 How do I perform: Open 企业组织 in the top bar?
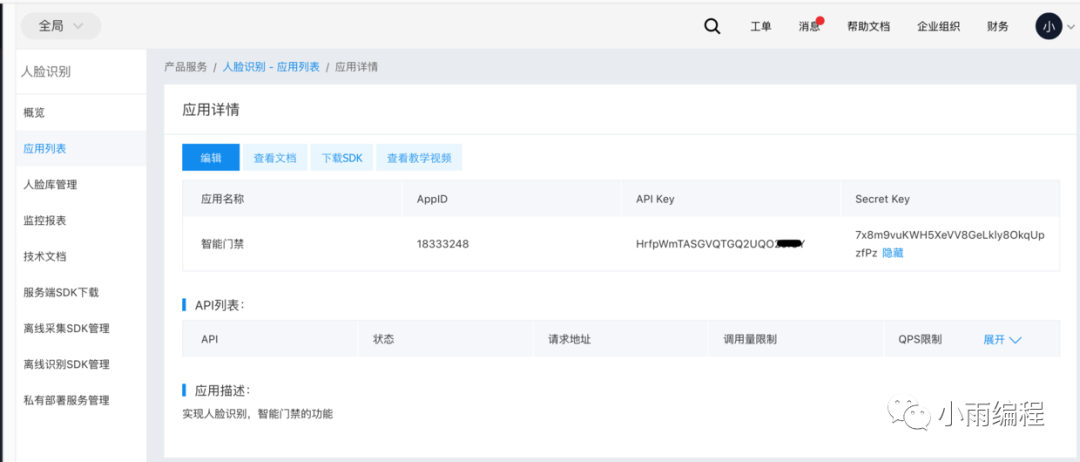click(938, 26)
